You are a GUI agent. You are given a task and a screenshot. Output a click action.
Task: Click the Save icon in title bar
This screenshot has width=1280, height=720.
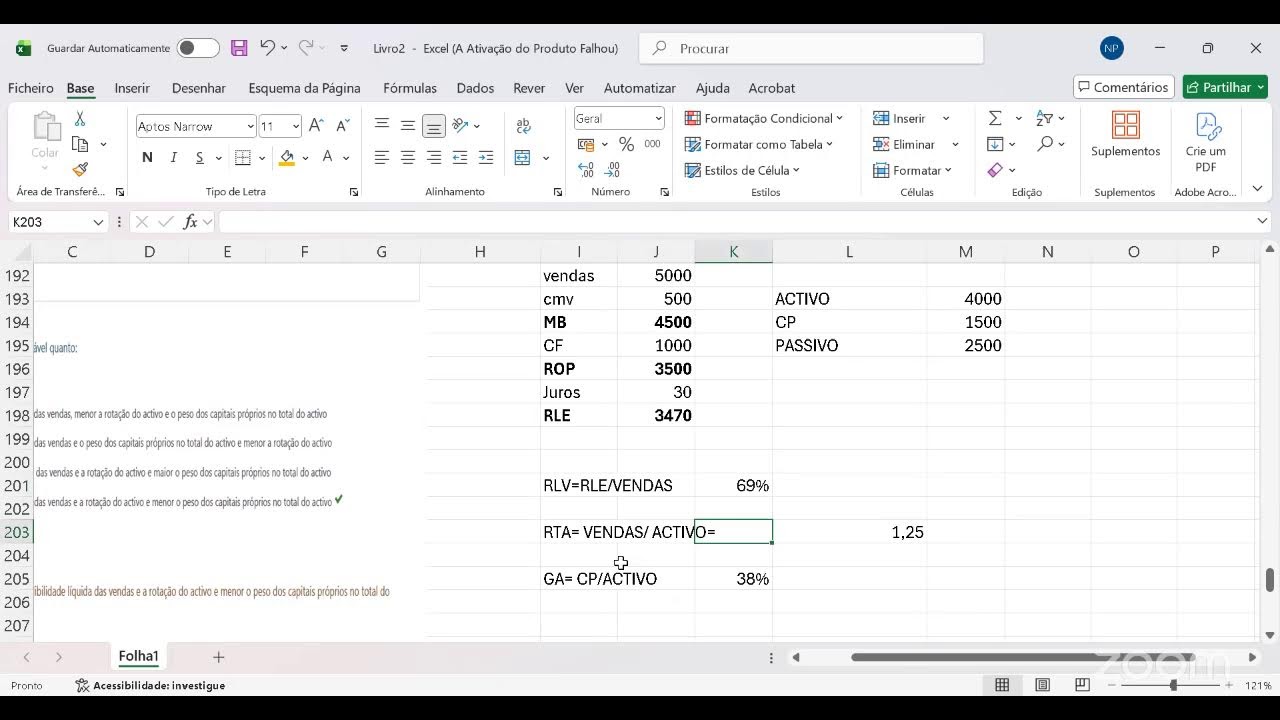tap(239, 48)
